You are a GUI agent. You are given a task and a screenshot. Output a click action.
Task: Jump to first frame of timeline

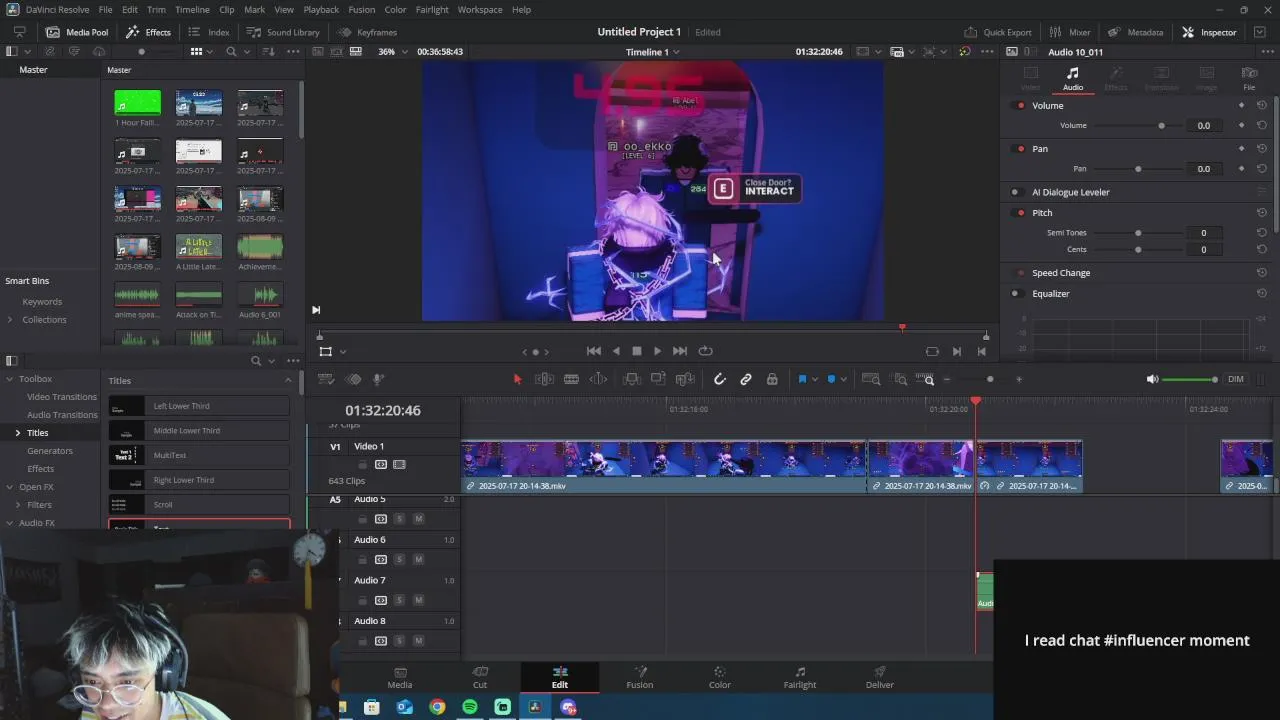tap(593, 351)
